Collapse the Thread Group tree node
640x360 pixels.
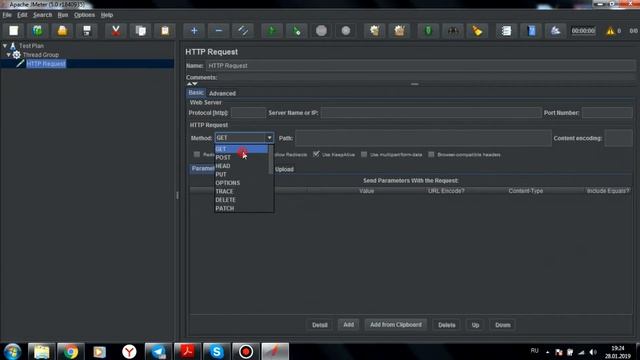(x=9, y=54)
